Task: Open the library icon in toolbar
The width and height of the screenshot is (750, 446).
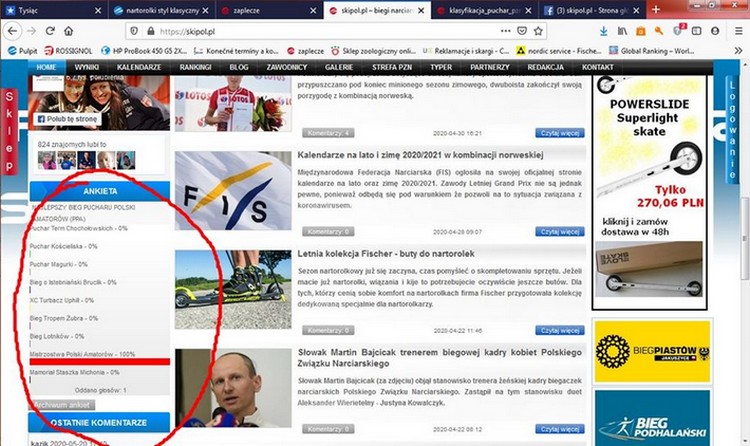Action: pyautogui.click(x=622, y=31)
